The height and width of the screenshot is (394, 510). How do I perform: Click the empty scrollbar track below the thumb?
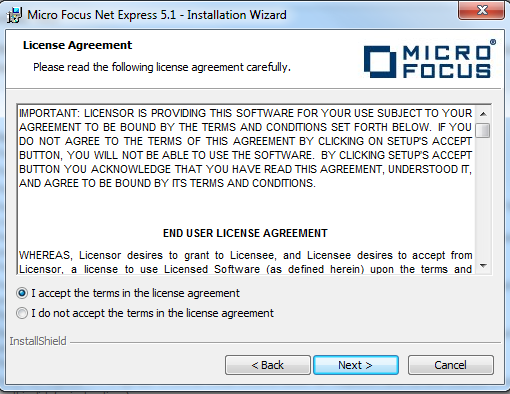483,198
